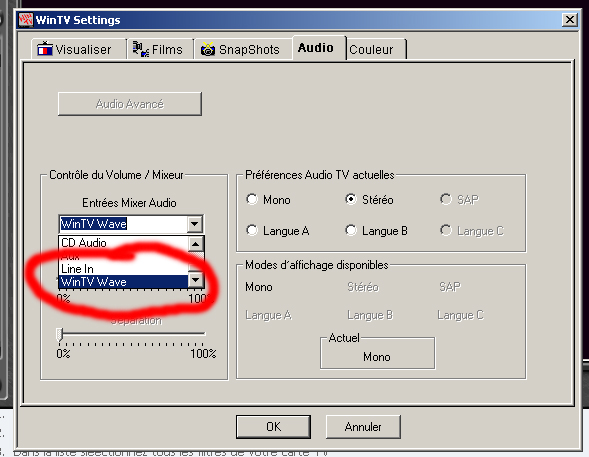Select WinTV Wave in the dropdown list
The width and height of the screenshot is (589, 457).
click(x=123, y=282)
